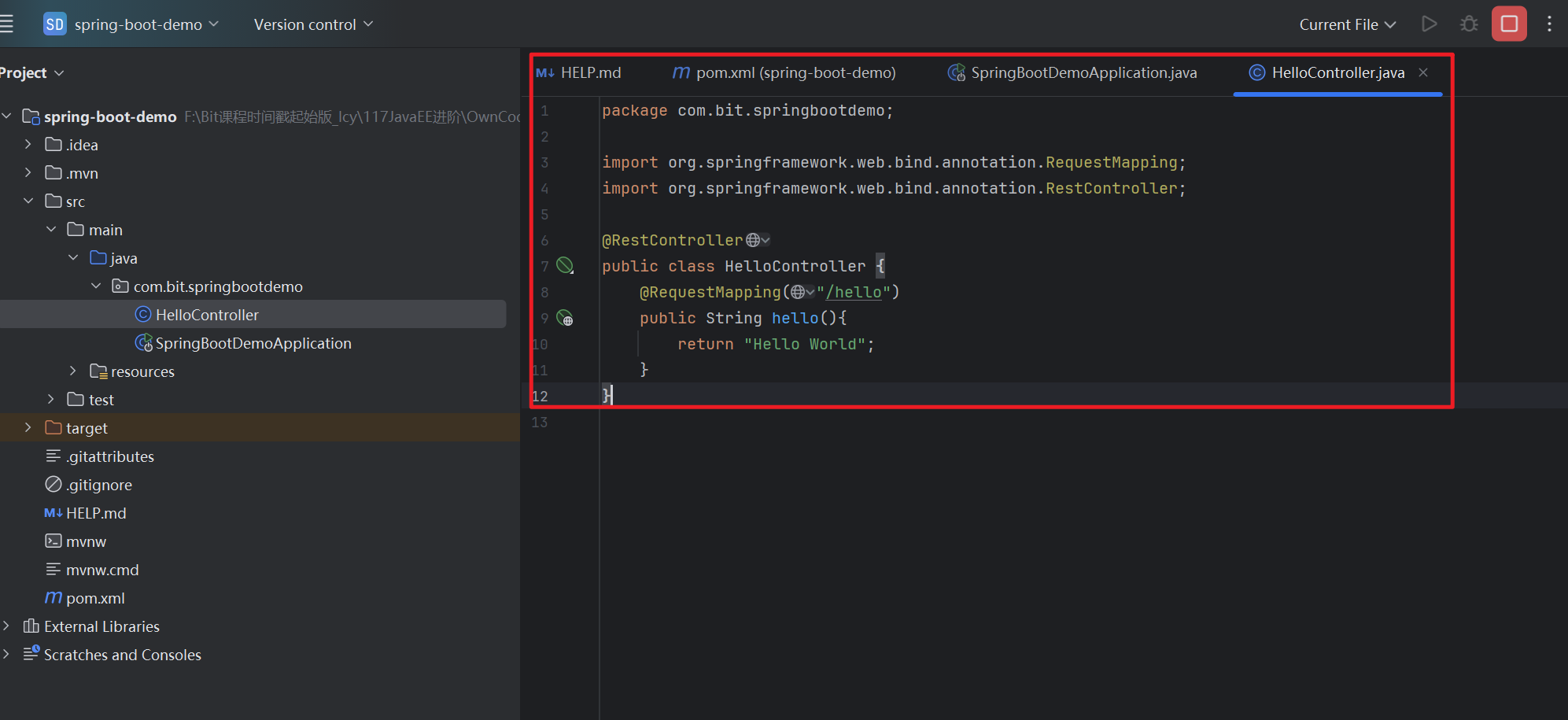Click the Run button icon
This screenshot has height=720, width=1568.
point(1430,24)
